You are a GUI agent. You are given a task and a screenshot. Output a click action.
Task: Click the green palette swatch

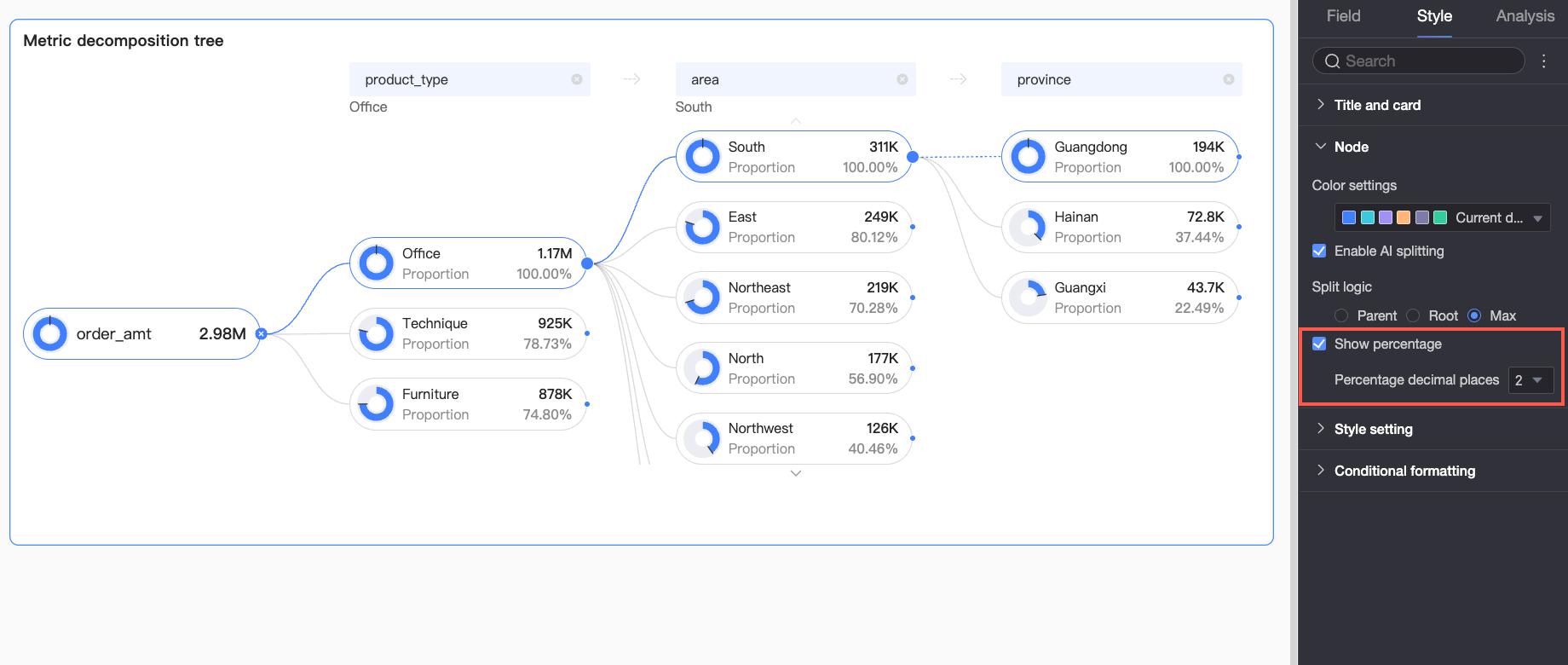pos(1440,217)
